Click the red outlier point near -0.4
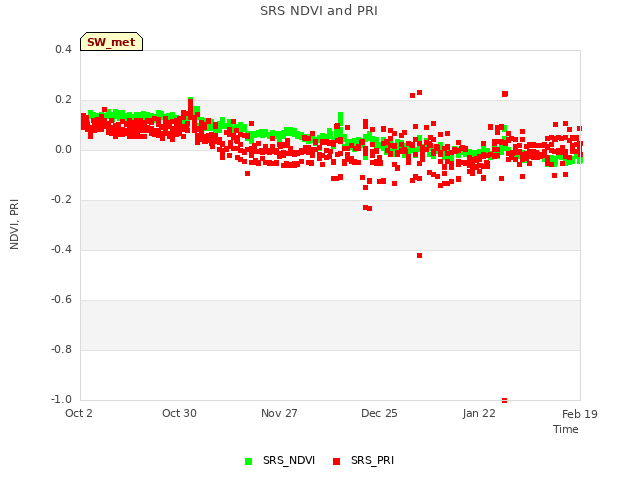This screenshot has width=640, height=480. [420, 256]
